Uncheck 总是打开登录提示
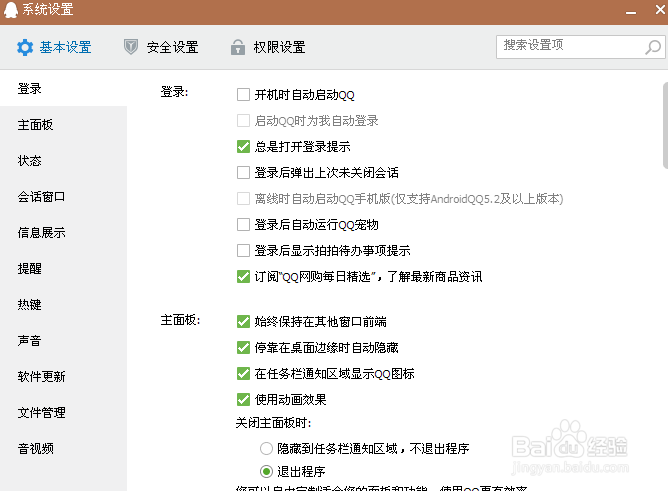668x491 pixels. 243,146
